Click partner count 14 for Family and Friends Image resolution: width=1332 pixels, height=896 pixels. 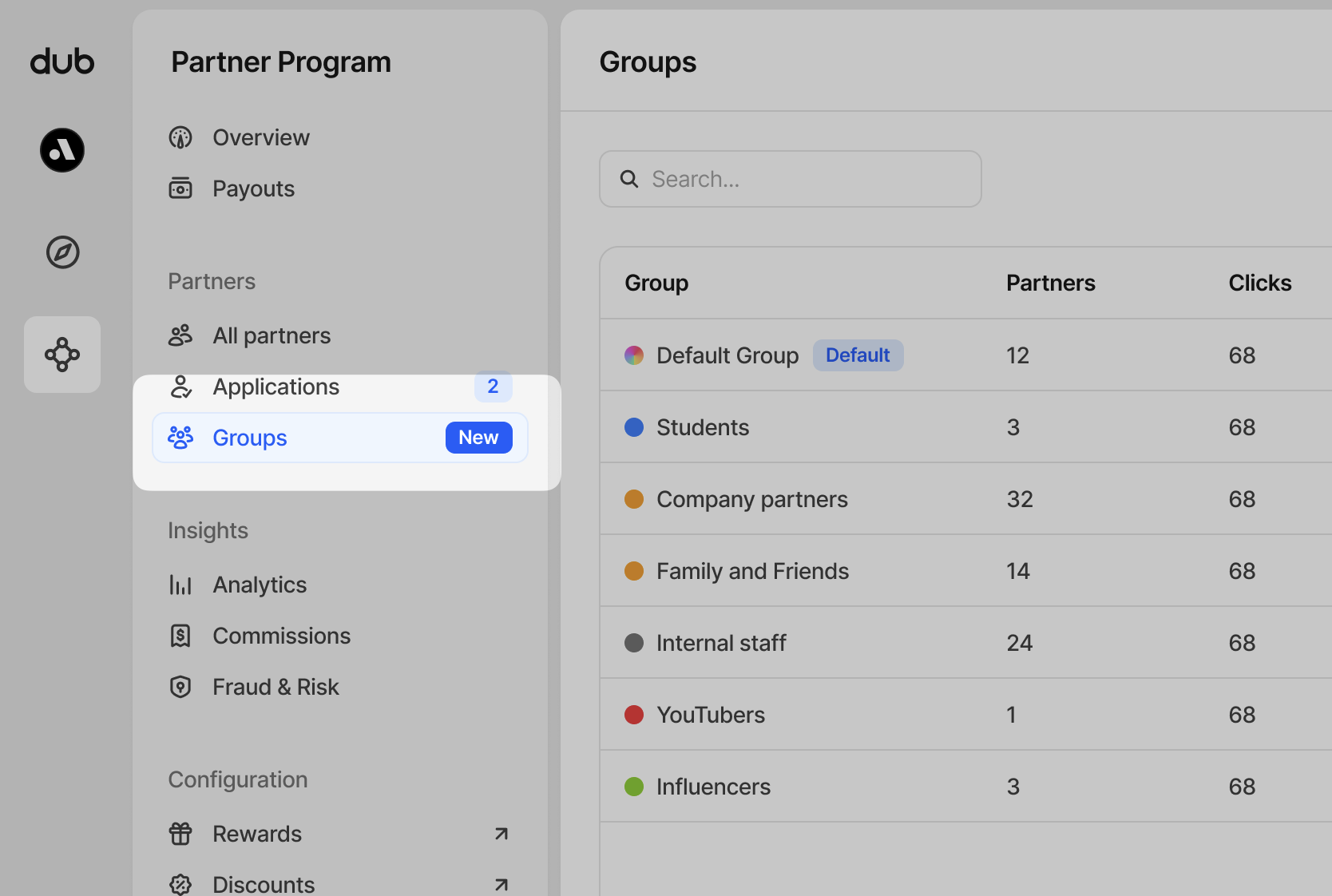point(1018,571)
